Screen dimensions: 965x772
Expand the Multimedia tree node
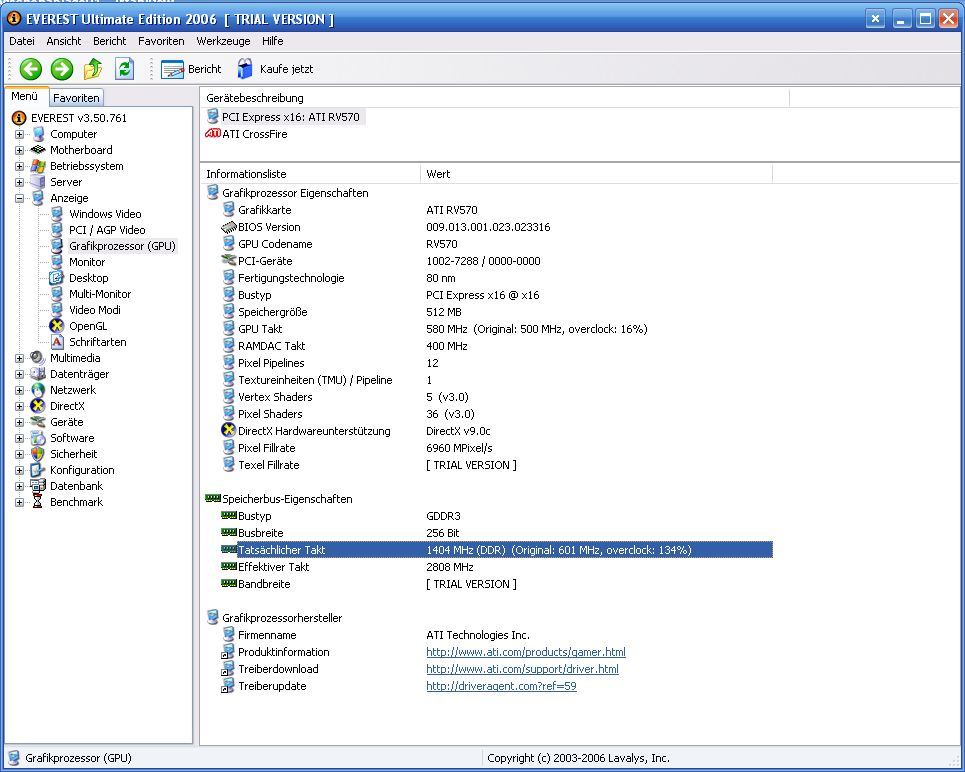tap(20, 358)
